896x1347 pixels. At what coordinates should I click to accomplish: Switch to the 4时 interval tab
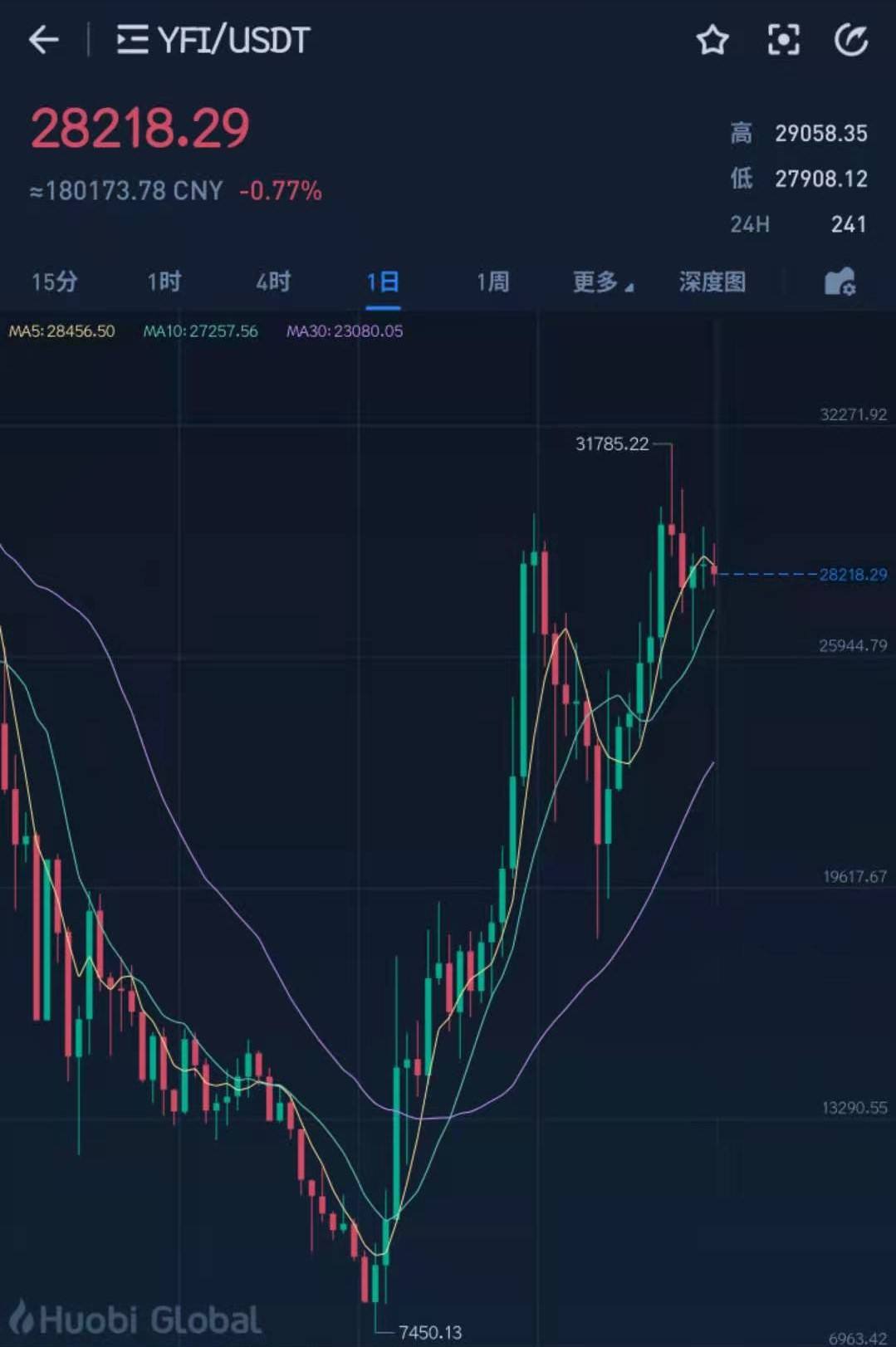pos(272,282)
